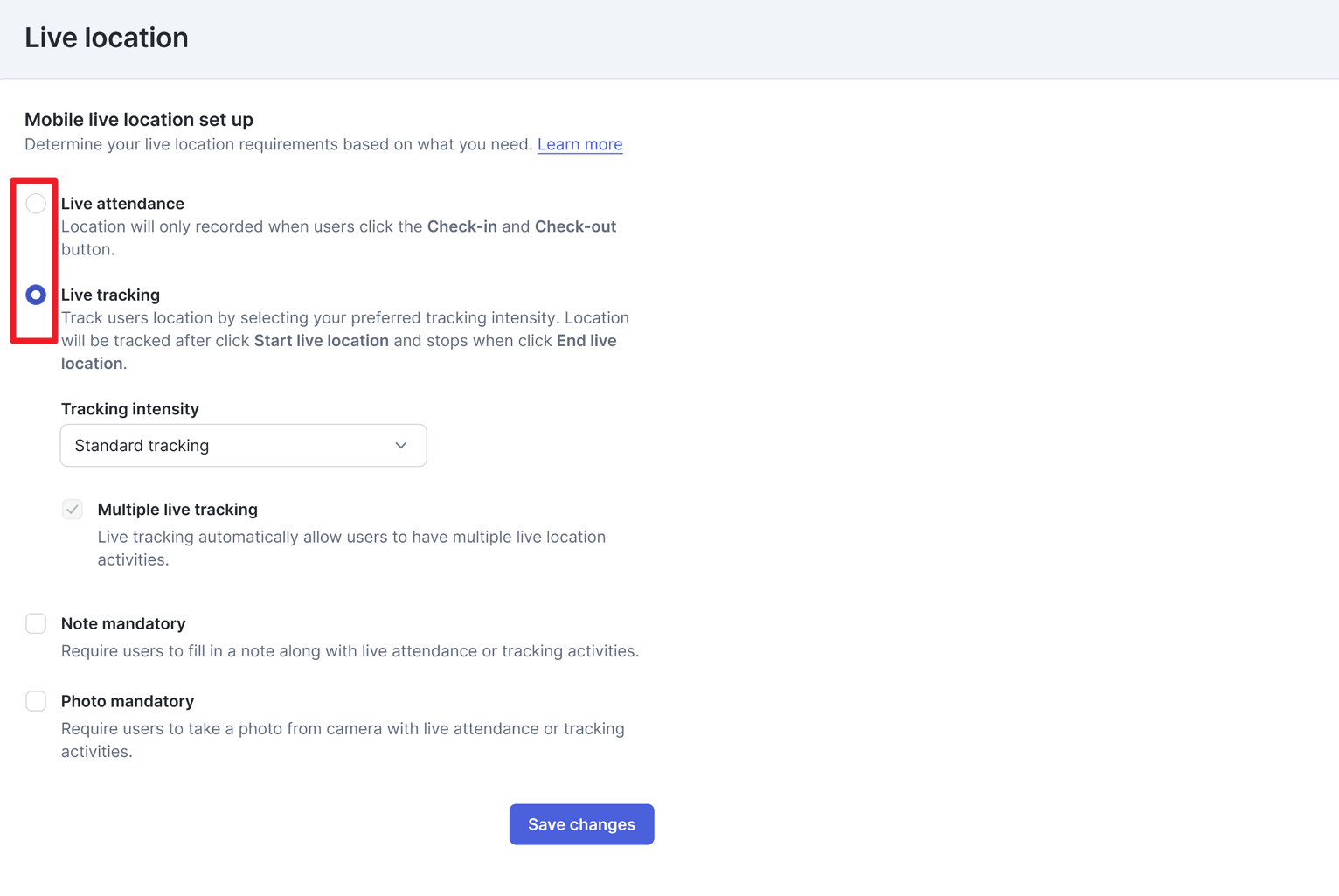Click the chevron arrow in Tracking intensity
Viewport: 1339px width, 896px height.
401,446
